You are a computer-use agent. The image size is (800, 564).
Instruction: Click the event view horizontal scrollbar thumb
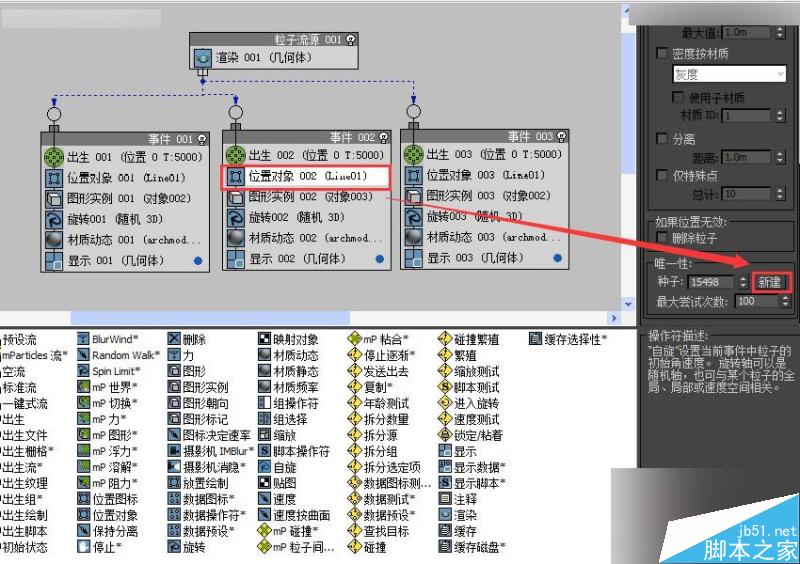210,318
